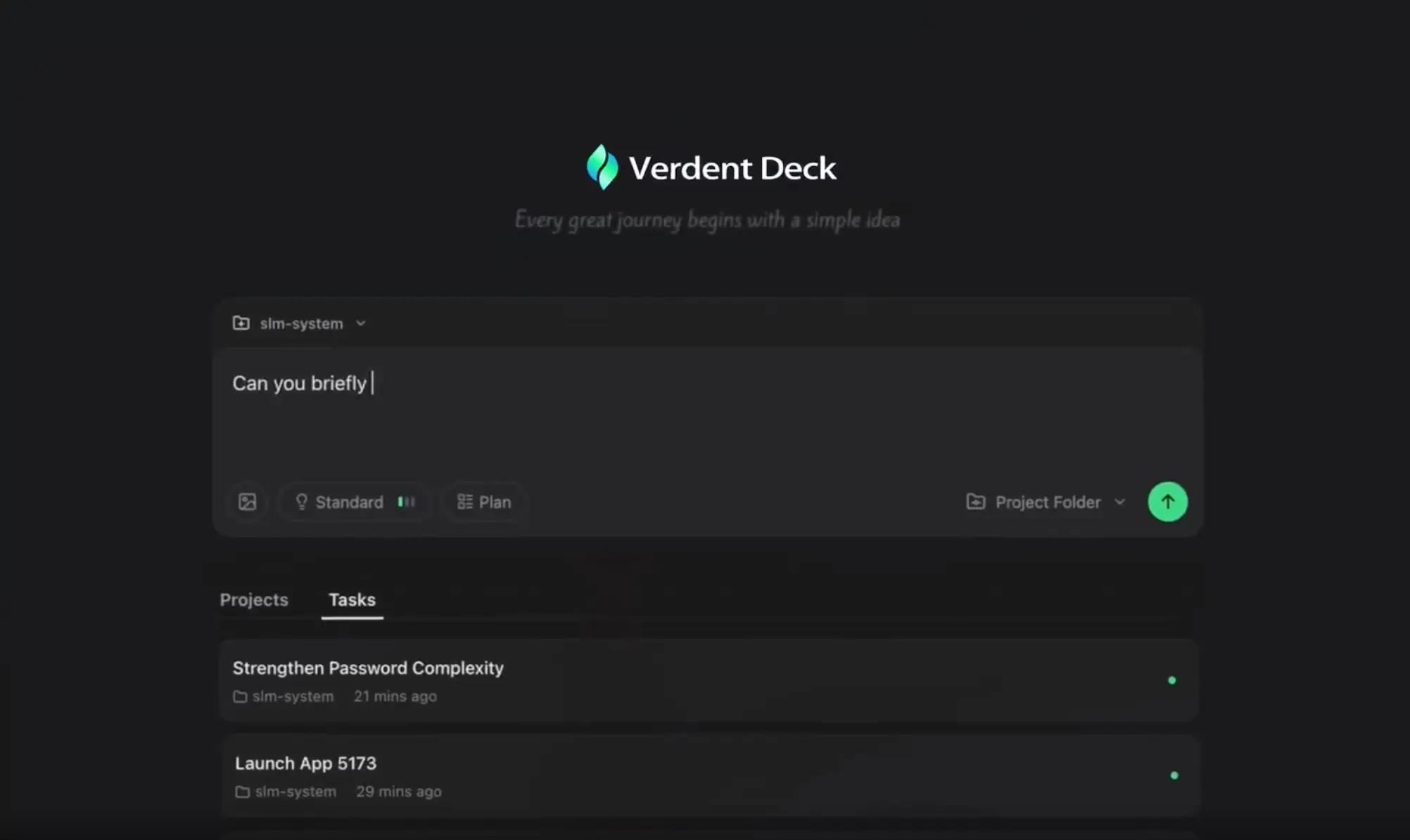Viewport: 1410px width, 840px height.
Task: Open the Strengthen Password Complexity task
Action: click(368, 668)
